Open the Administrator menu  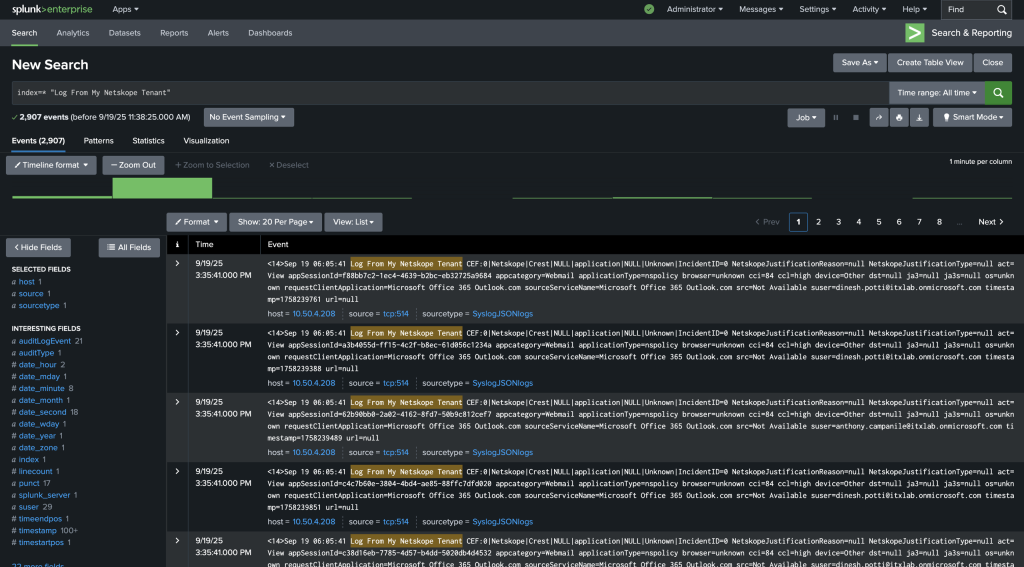pyautogui.click(x=695, y=9)
